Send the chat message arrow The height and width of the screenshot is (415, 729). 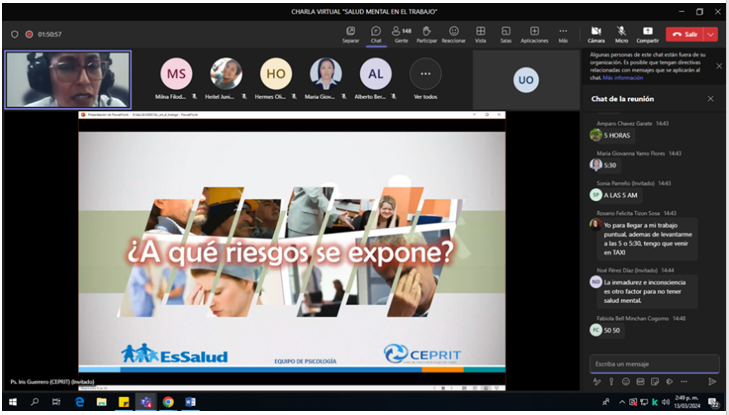(x=712, y=382)
